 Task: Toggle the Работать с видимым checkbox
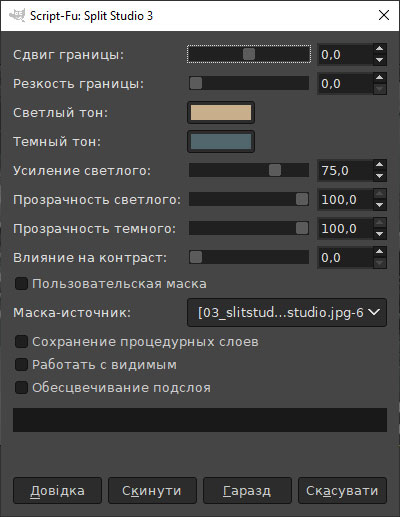(x=21, y=365)
